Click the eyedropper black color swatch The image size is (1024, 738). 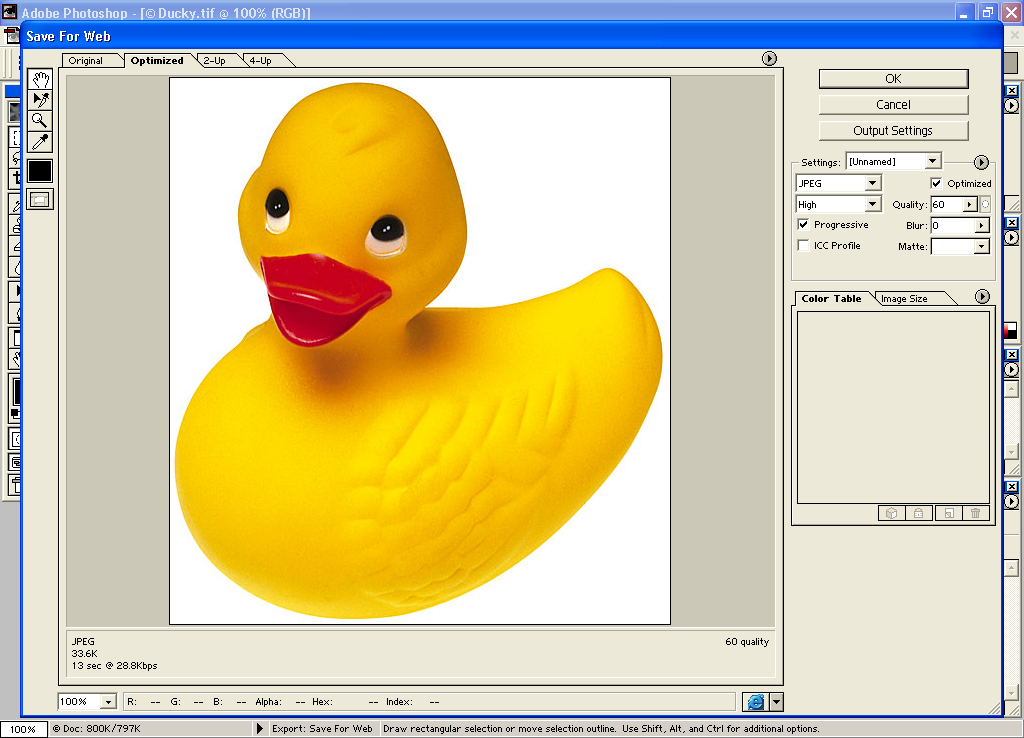pos(40,171)
